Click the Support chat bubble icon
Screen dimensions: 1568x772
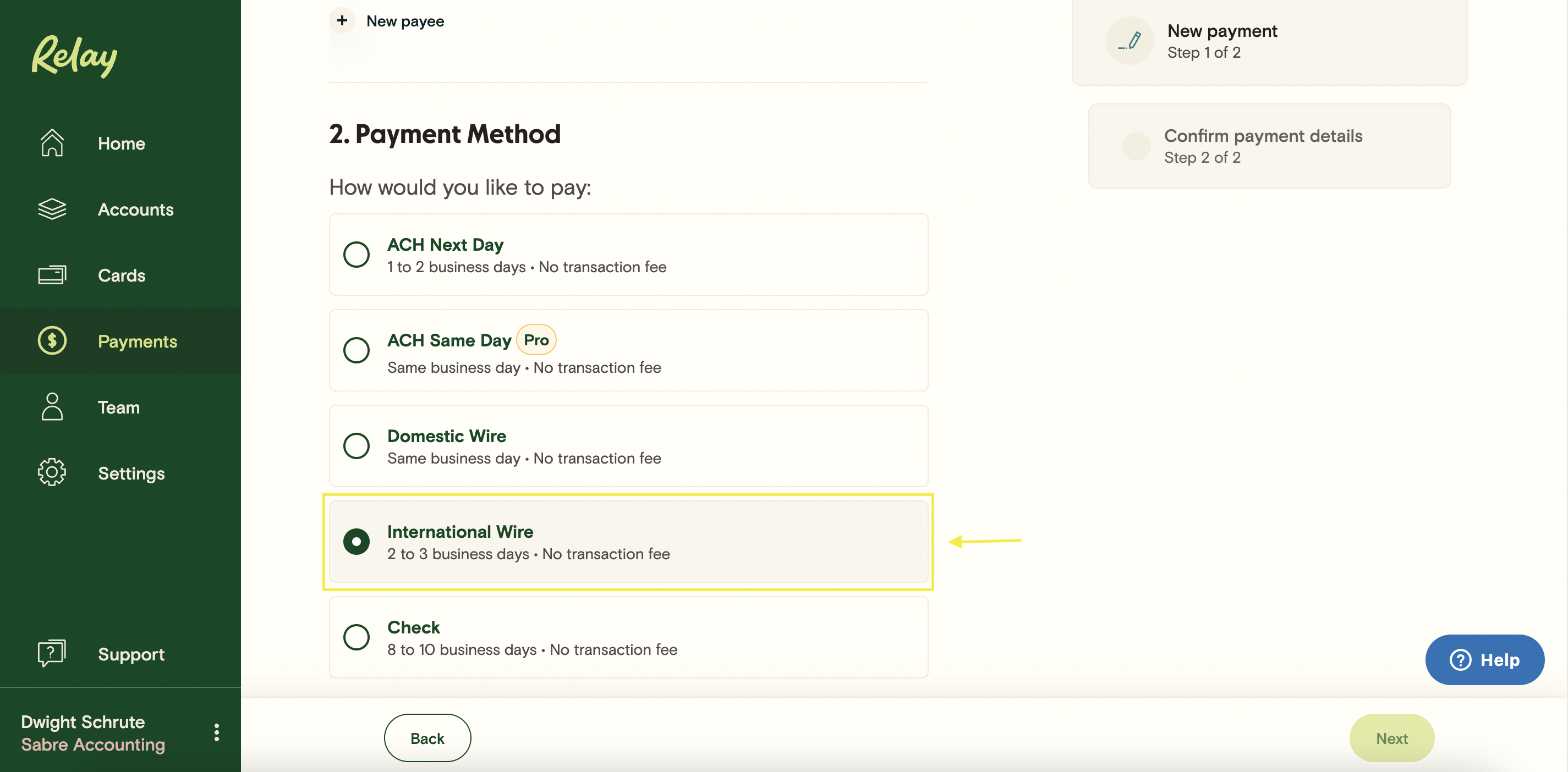(x=51, y=652)
